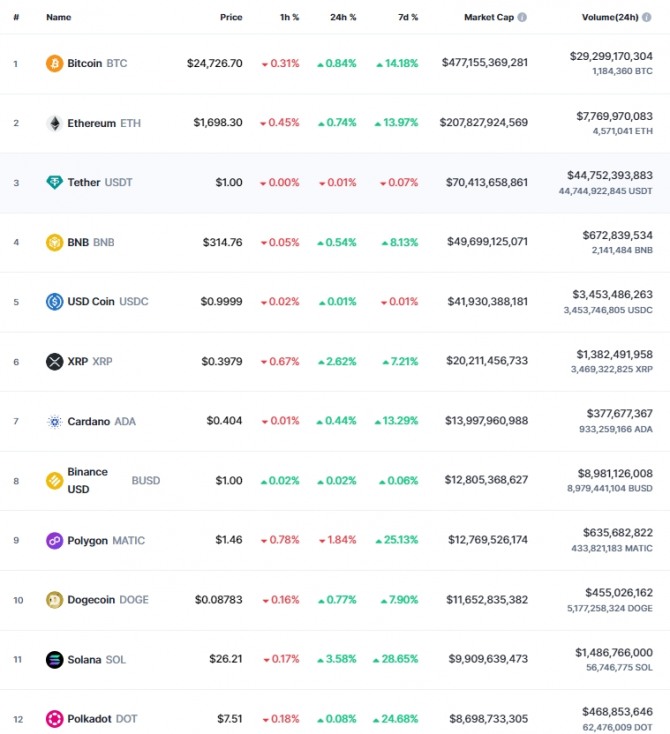Click Bitcoin's market cap value $477,155,369,281
Viewport: 670px width, 734px height.
(x=485, y=63)
